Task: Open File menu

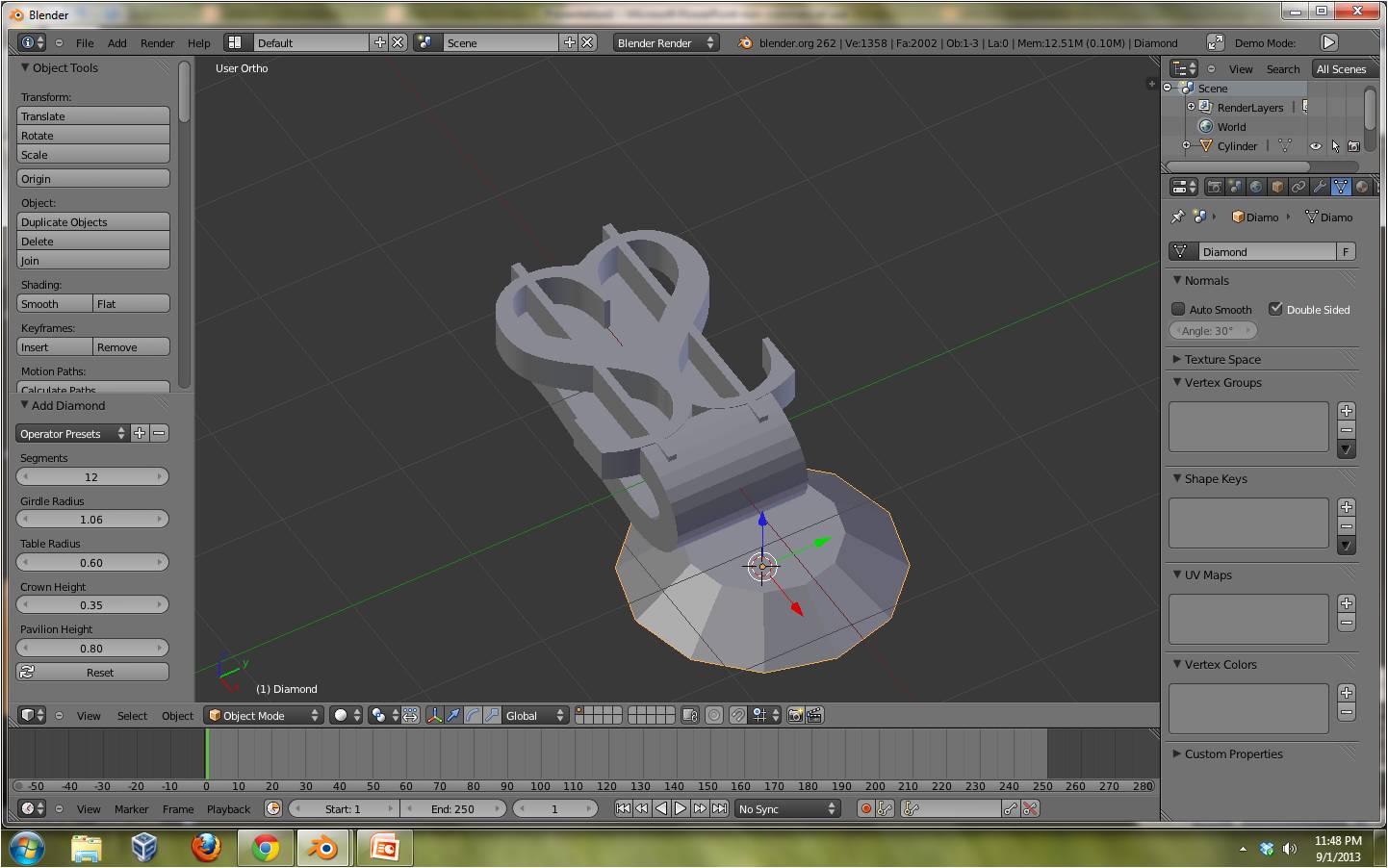Action: [85, 43]
